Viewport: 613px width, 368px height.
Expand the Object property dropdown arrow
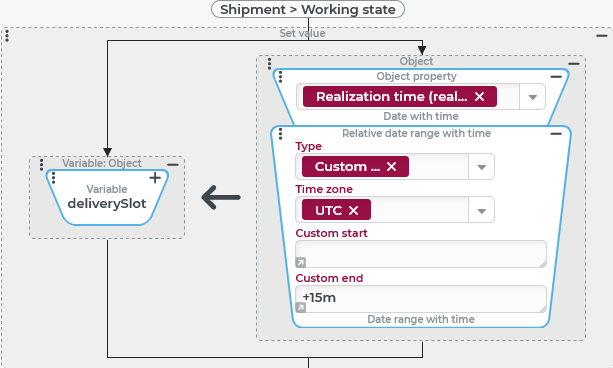(x=532, y=97)
